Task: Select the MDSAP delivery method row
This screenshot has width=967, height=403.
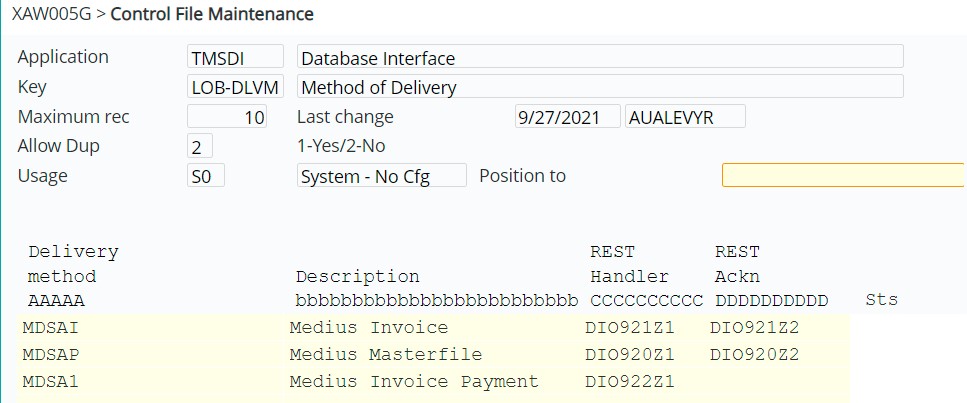Action: coord(55,355)
